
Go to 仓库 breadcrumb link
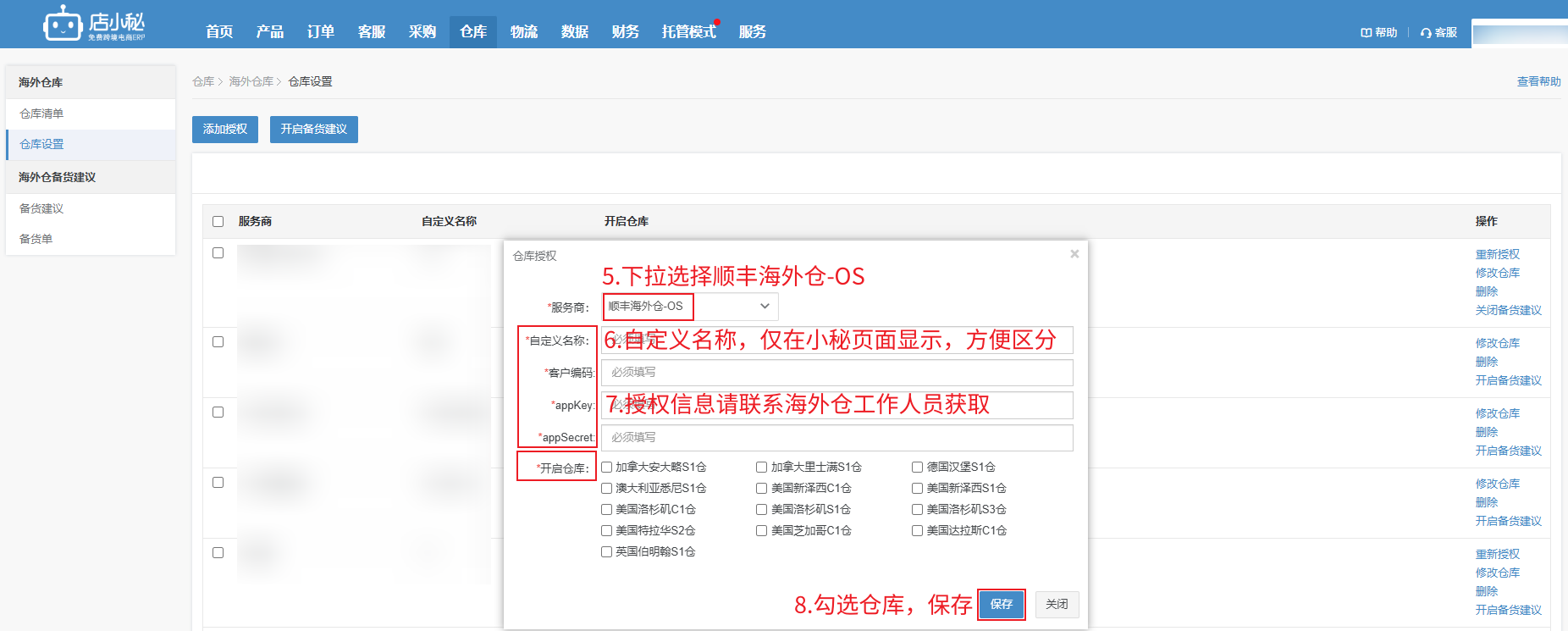tap(203, 81)
